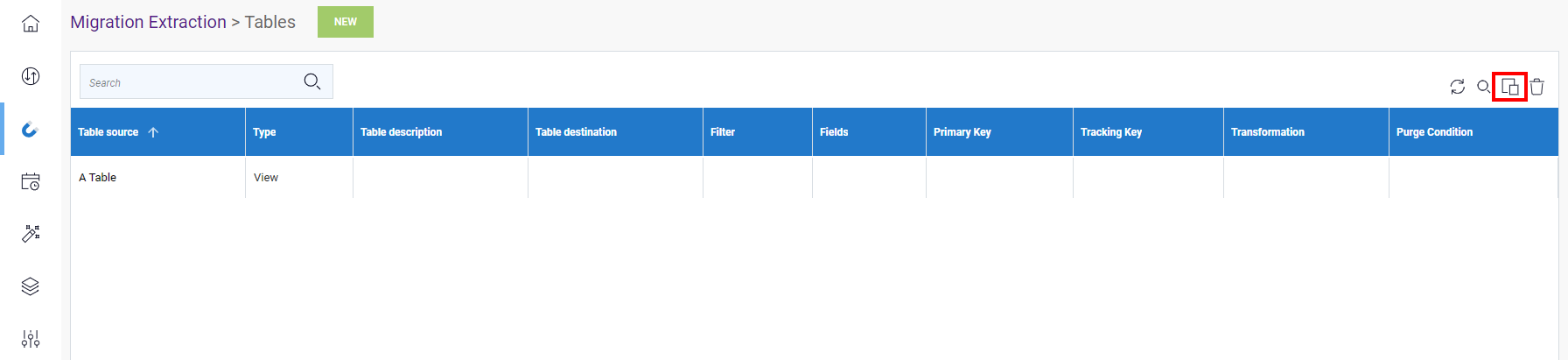Viewport: 1568px width, 360px height.
Task: Sort by Table source column
Action: [108, 132]
